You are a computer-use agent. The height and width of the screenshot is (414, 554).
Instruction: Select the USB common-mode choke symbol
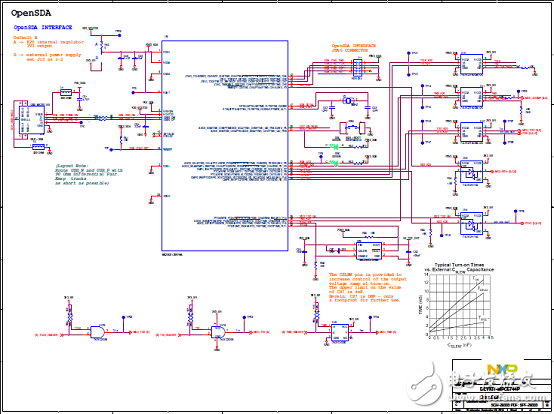[x=103, y=118]
